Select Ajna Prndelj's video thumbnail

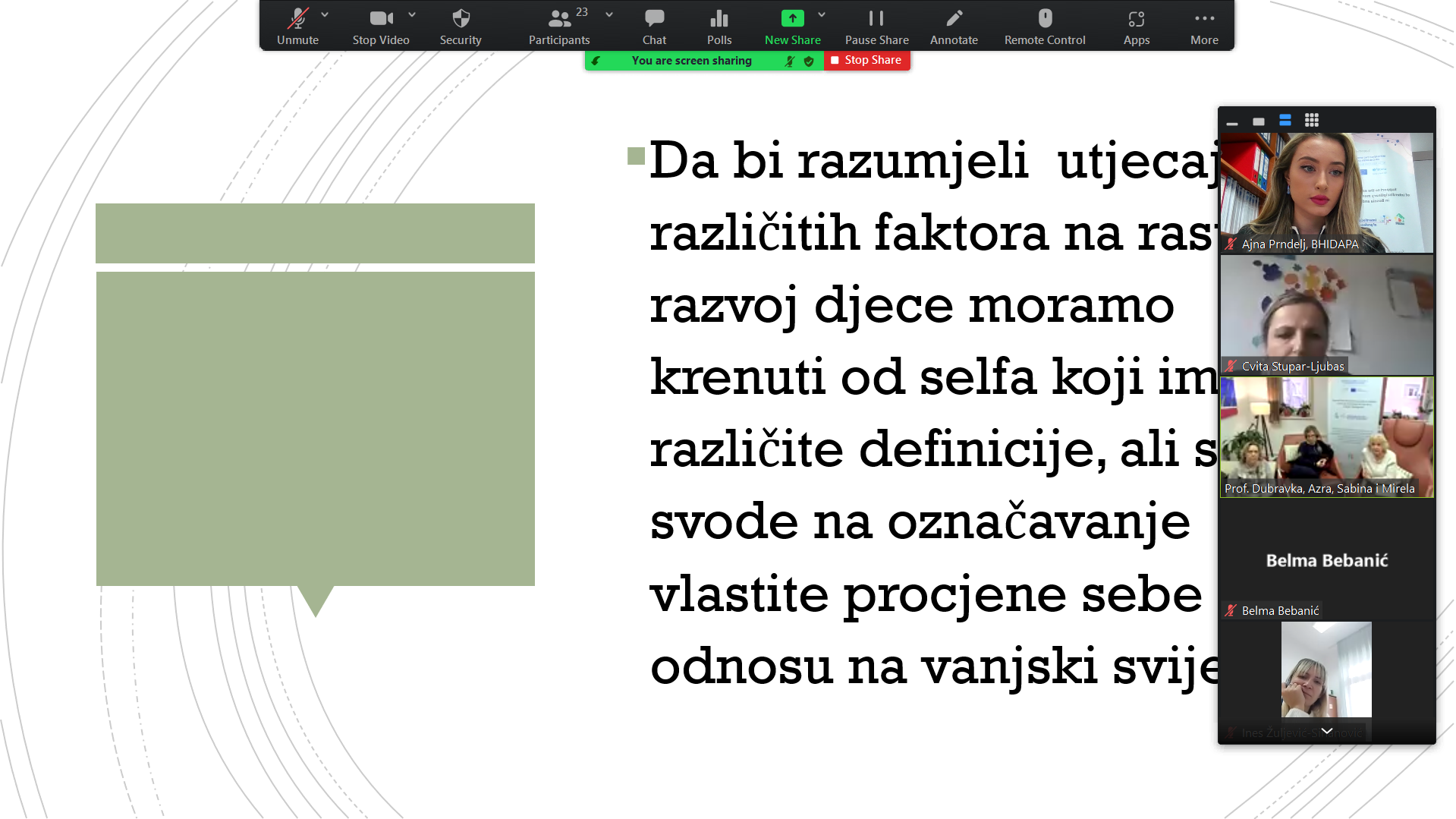pyautogui.click(x=1325, y=193)
